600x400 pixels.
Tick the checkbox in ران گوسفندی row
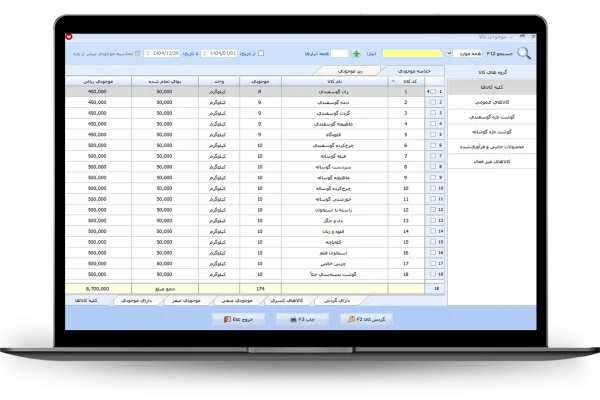pyautogui.click(x=433, y=91)
